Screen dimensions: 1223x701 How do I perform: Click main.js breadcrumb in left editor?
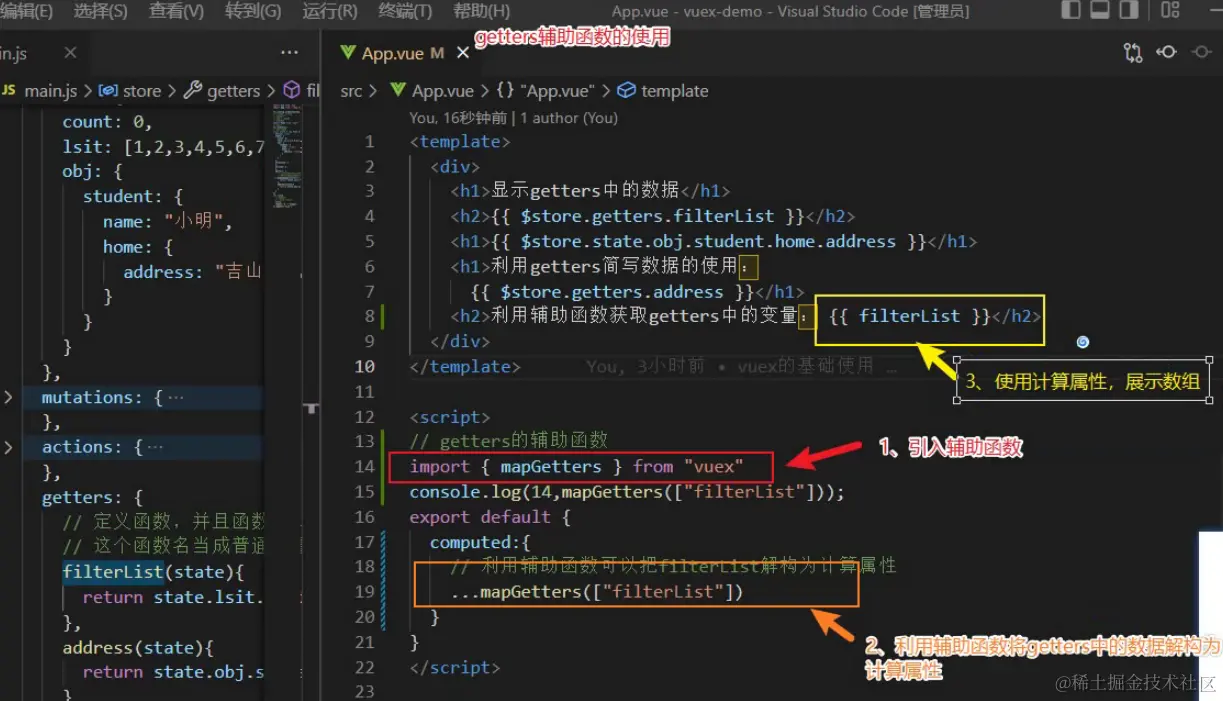coord(50,91)
